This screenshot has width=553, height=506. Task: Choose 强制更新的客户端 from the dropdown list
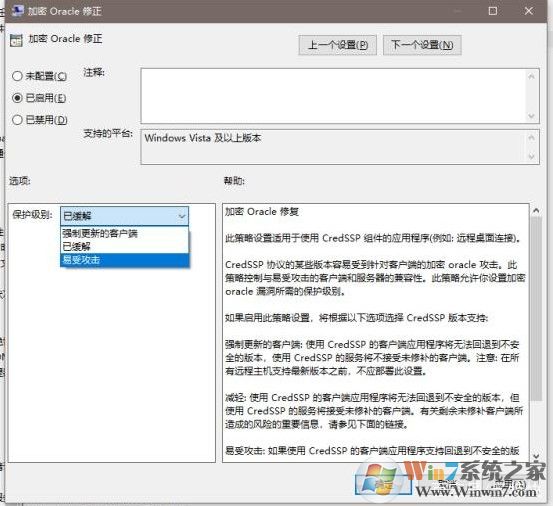(124, 233)
